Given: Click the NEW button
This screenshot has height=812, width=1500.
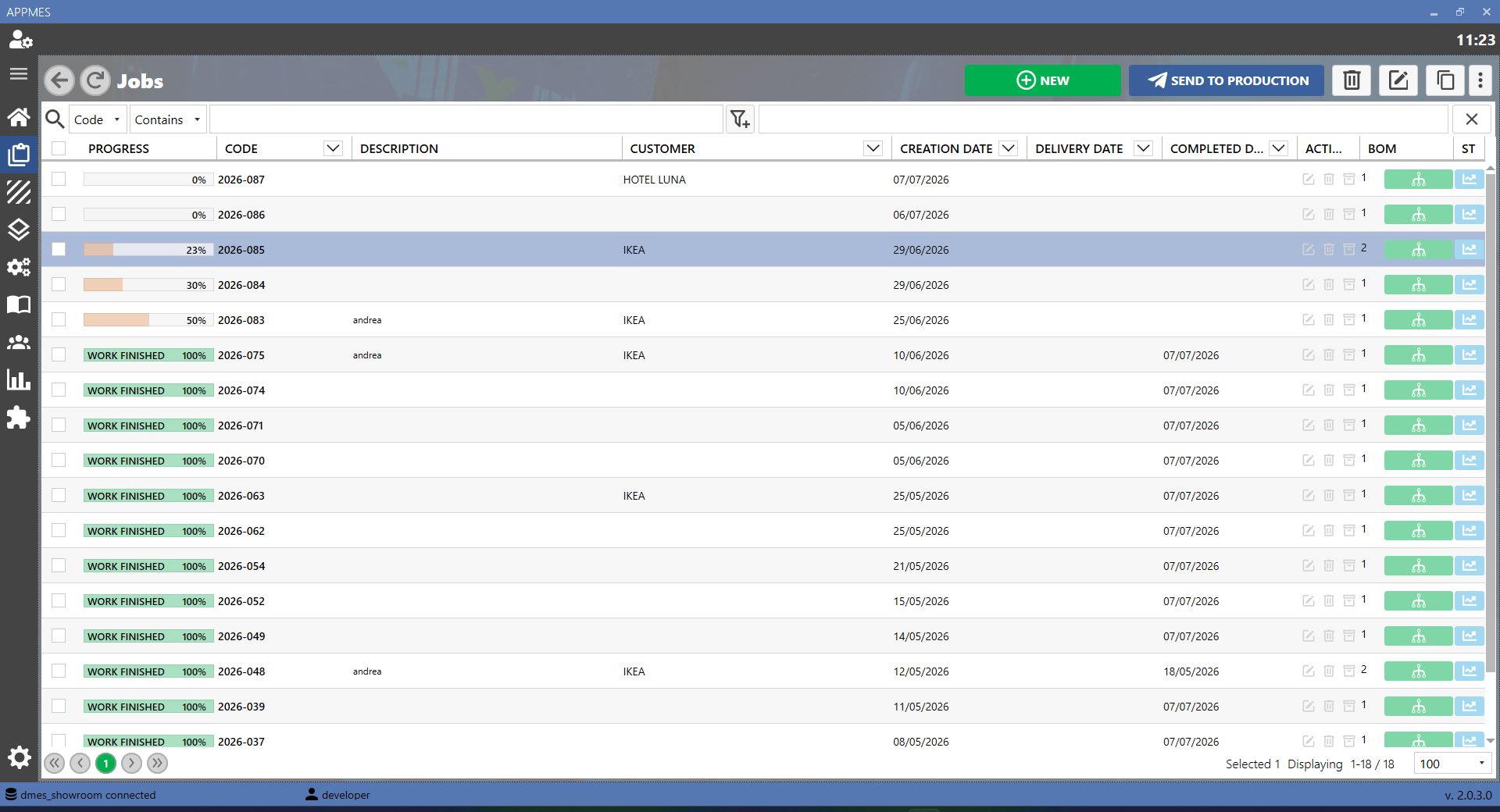Looking at the screenshot, I should 1042,80.
